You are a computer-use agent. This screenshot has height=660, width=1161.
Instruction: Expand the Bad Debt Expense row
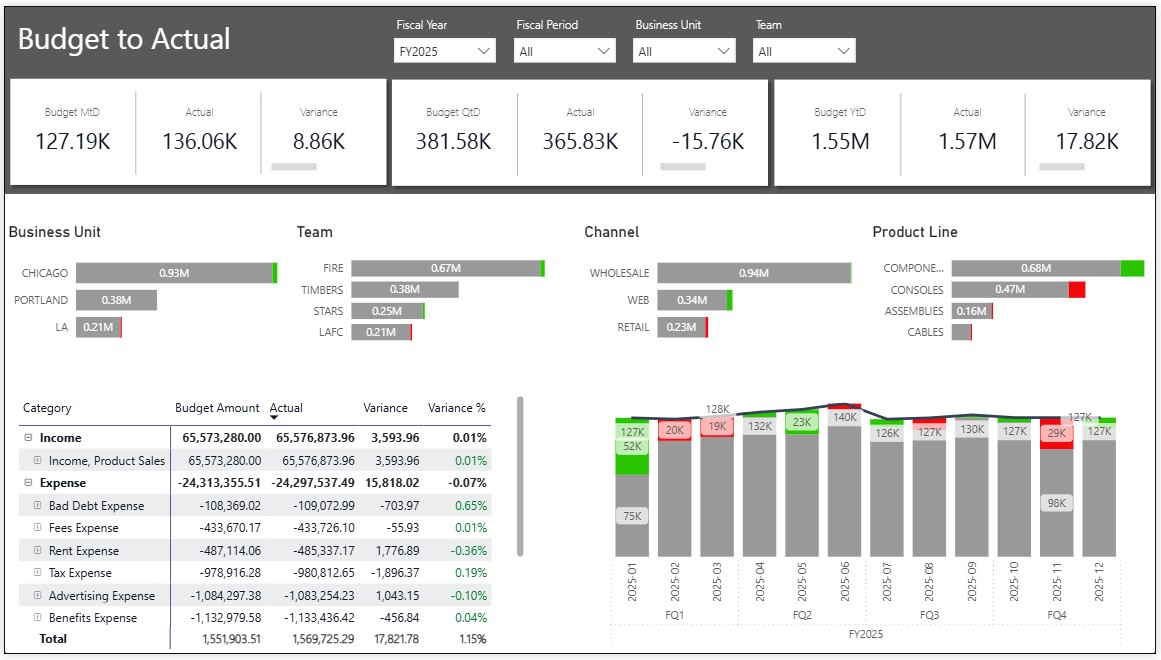point(37,505)
